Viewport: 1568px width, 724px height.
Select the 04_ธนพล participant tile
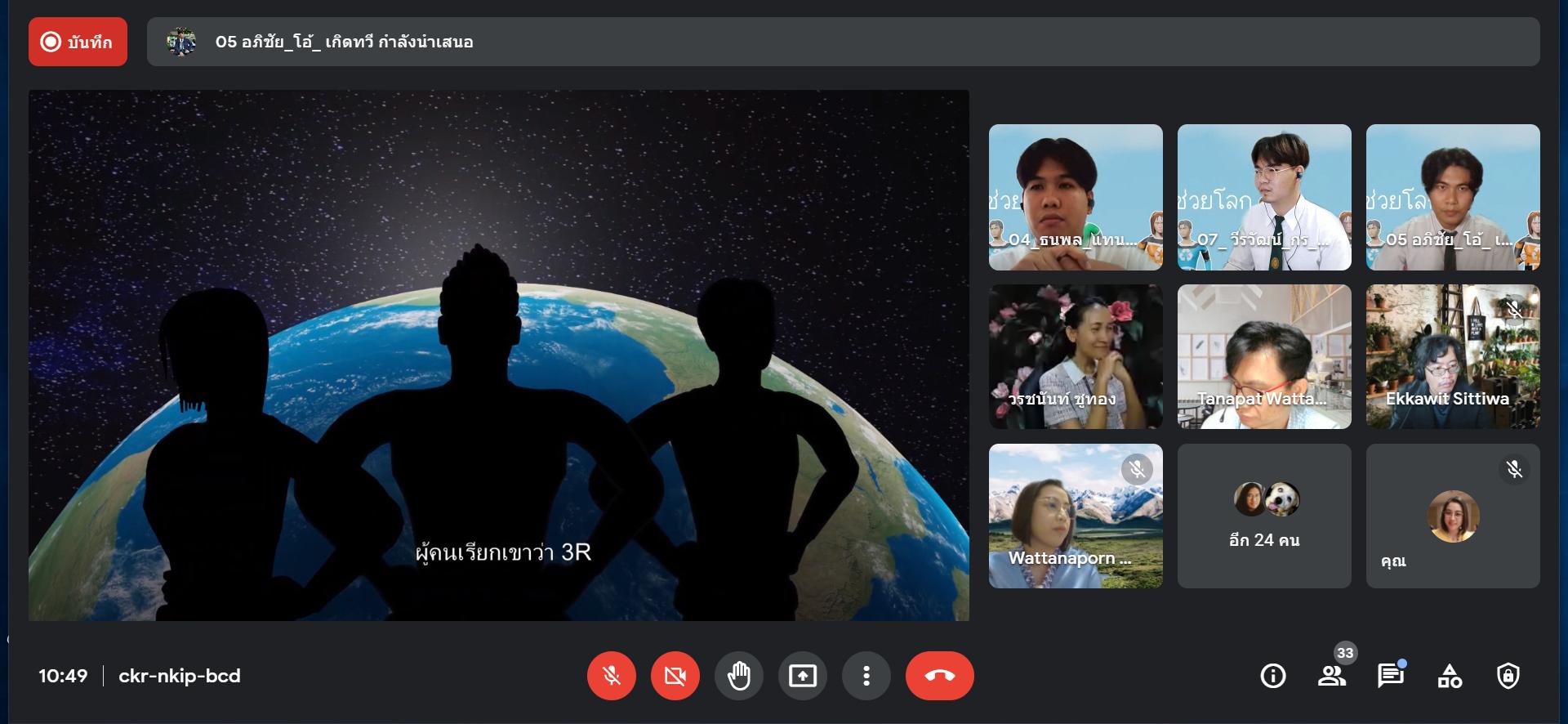tap(1076, 197)
